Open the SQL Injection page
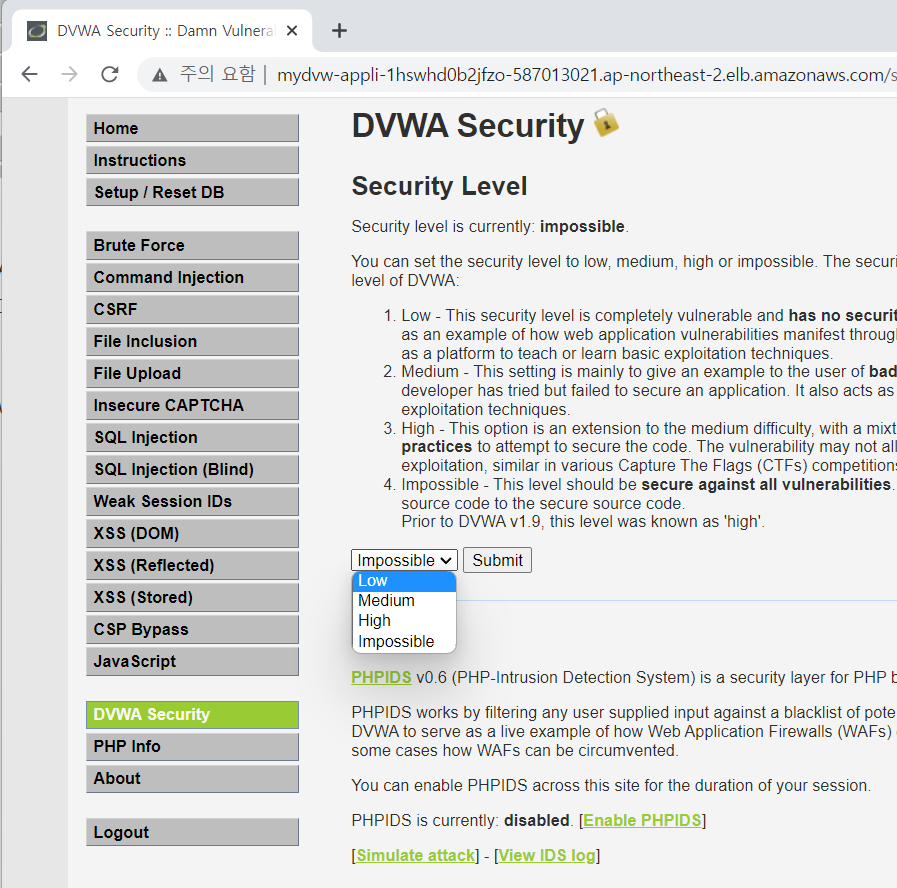Image resolution: width=897 pixels, height=888 pixels. [192, 438]
